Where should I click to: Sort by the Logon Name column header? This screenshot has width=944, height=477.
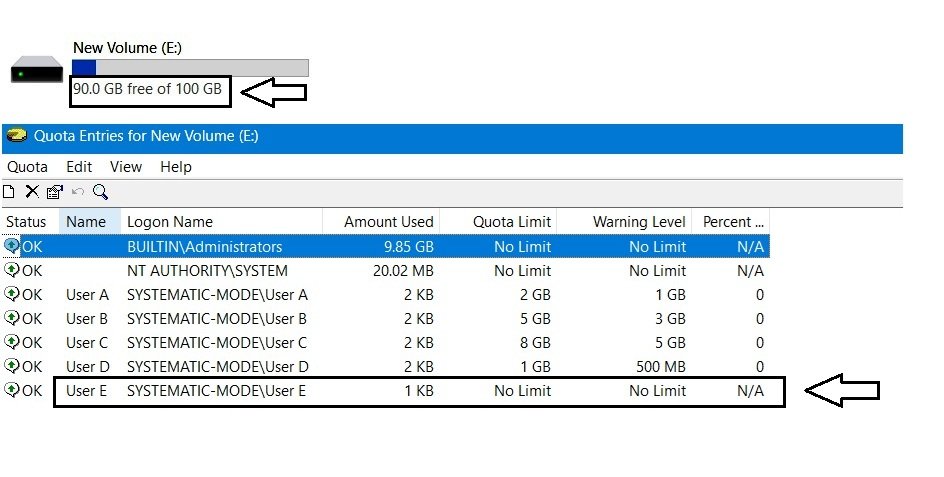[222, 222]
